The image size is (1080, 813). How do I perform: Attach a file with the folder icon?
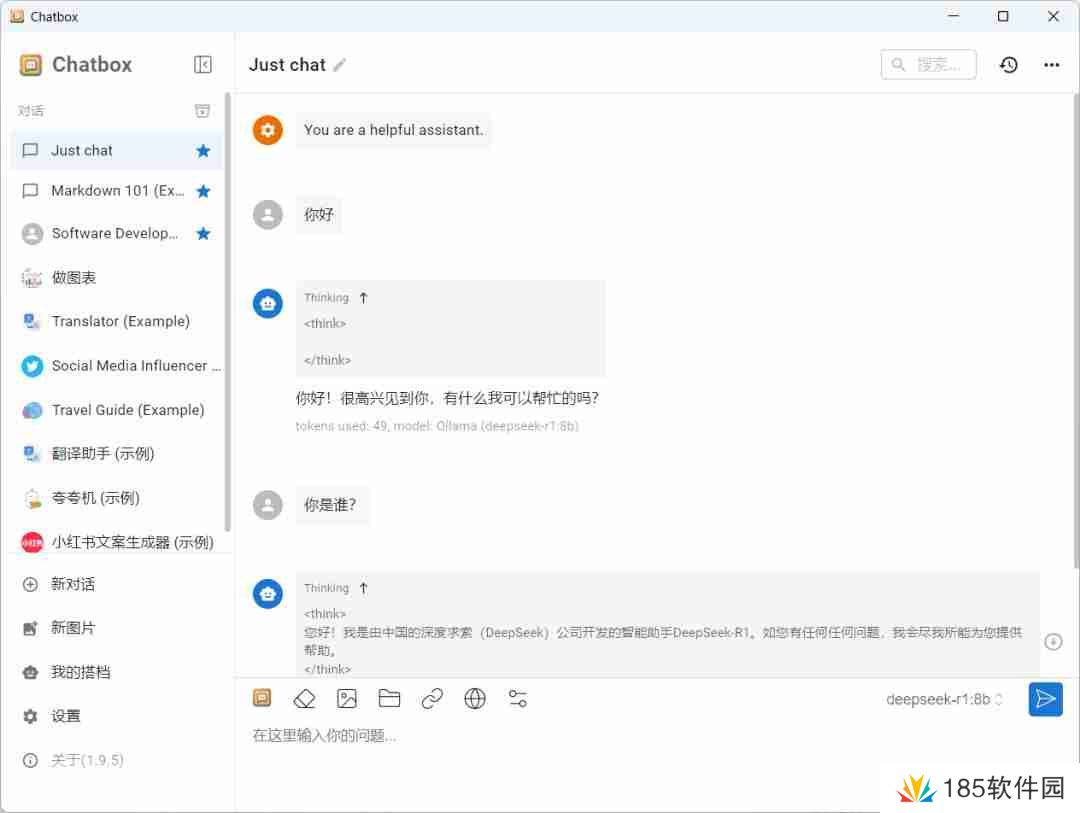[x=390, y=698]
